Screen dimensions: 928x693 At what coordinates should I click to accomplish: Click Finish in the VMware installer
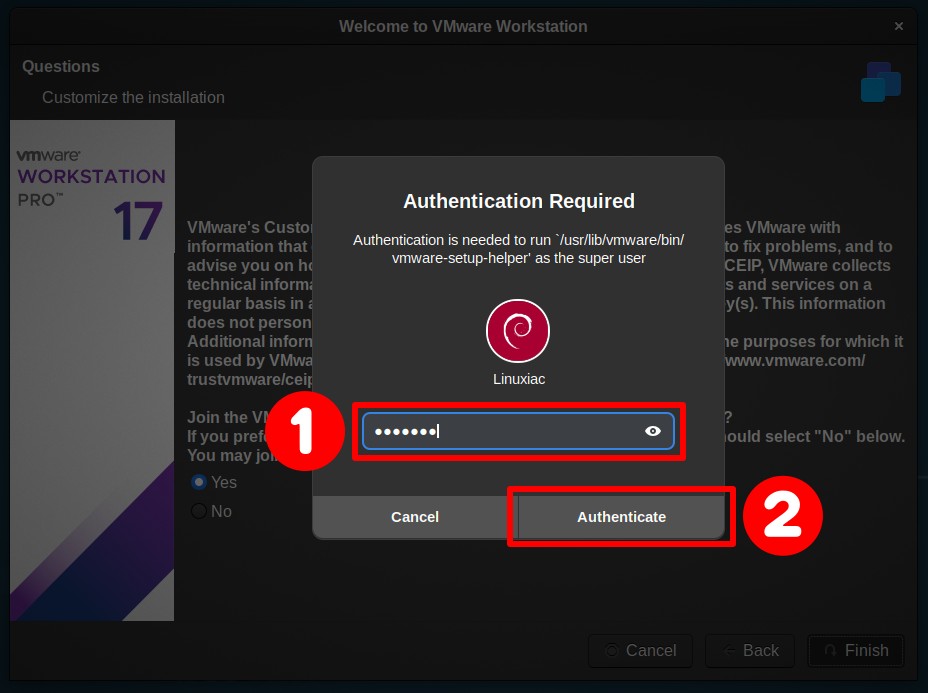pyautogui.click(x=856, y=650)
